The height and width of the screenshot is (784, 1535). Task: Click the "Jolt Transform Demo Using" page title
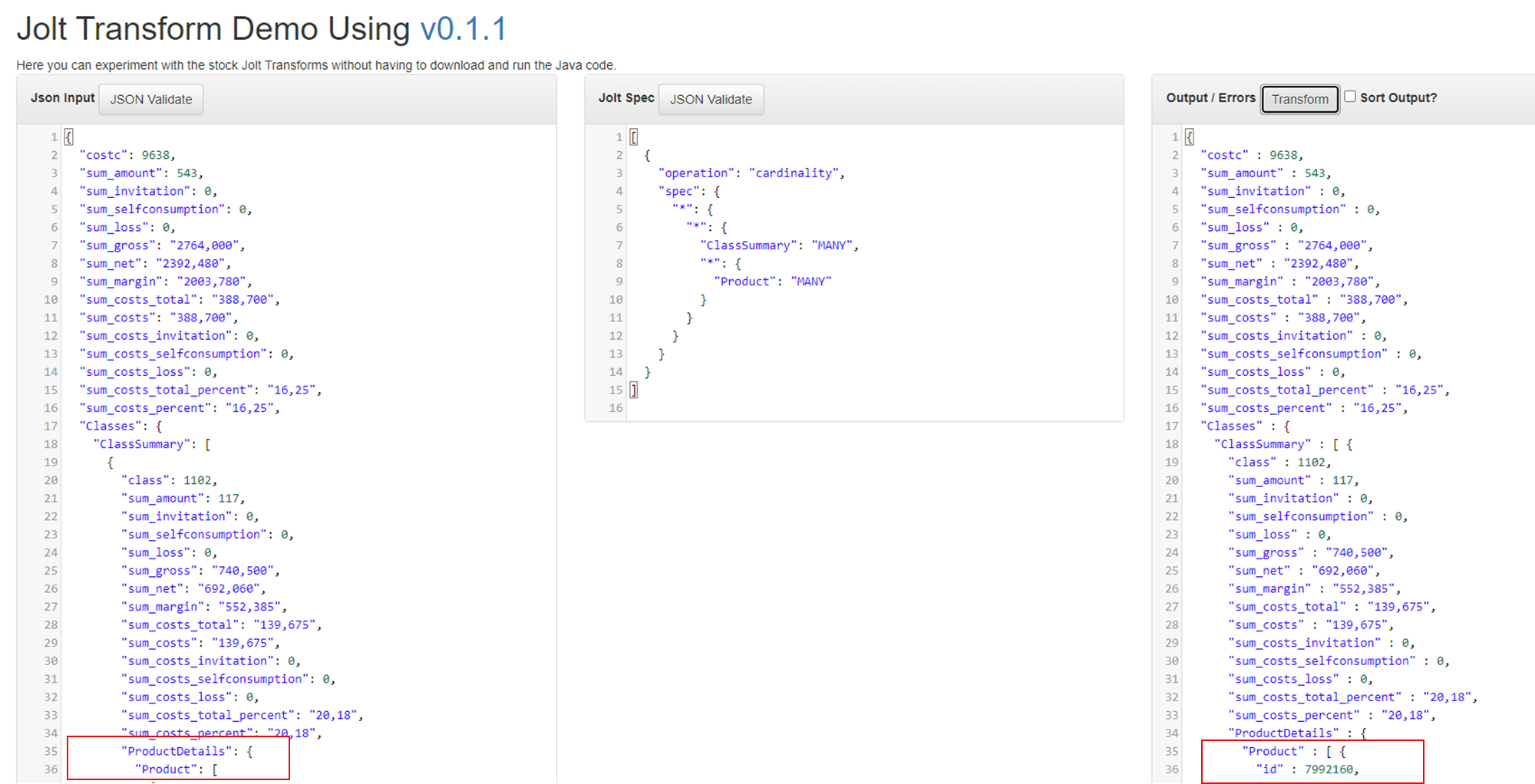click(213, 29)
